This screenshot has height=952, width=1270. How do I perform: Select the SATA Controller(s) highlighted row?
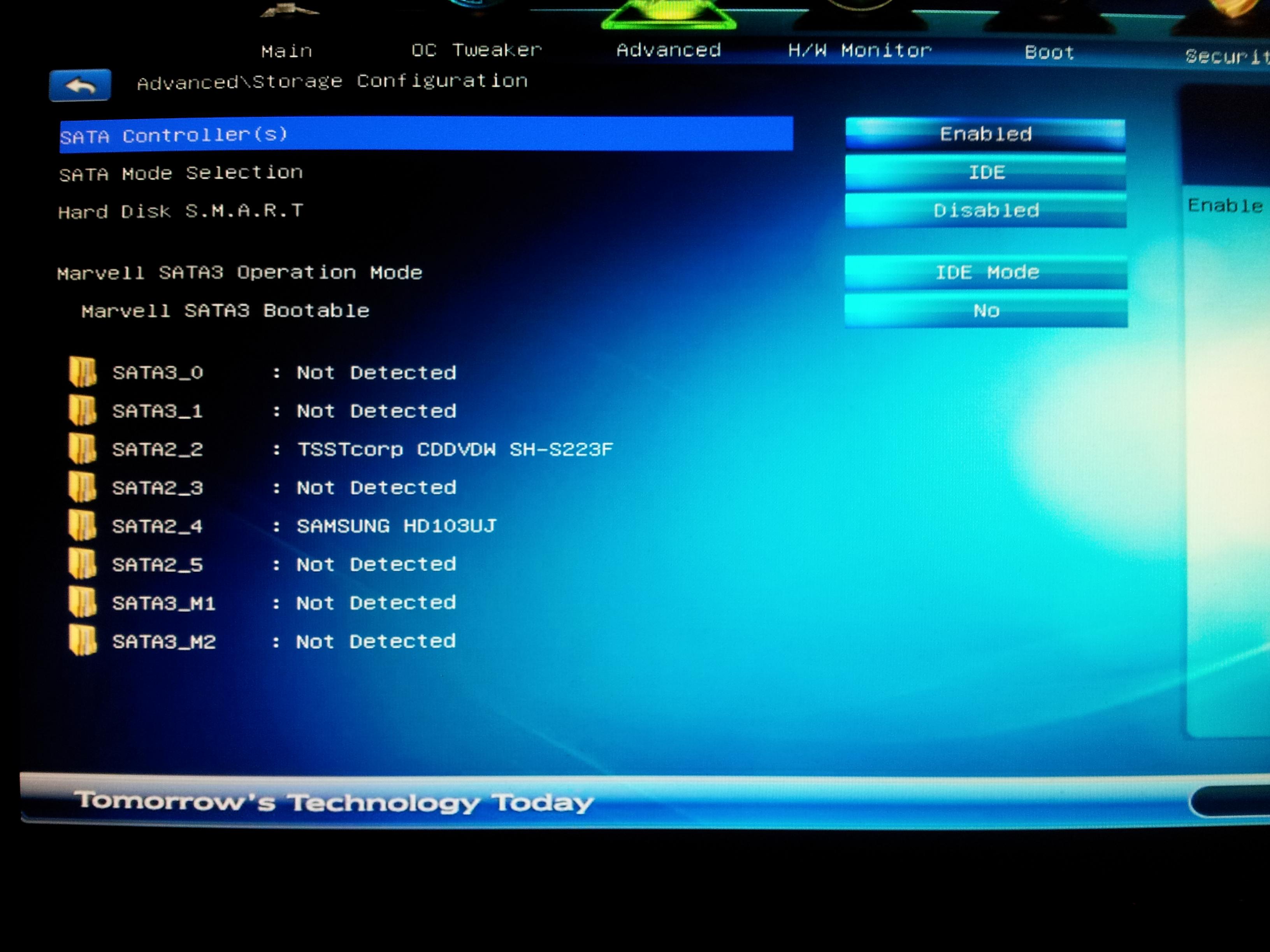[426, 134]
